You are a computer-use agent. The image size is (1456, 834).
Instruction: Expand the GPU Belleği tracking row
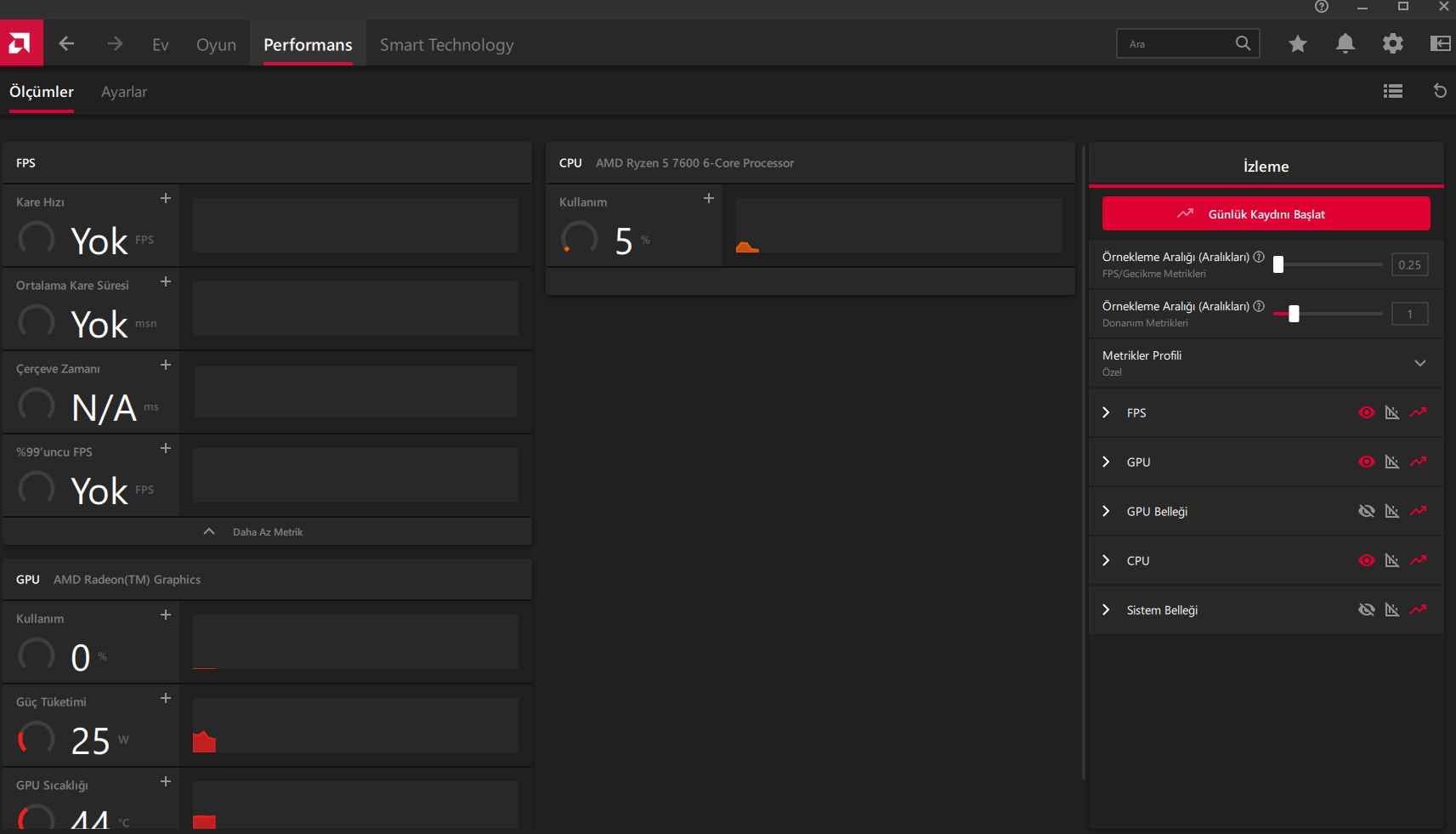[1106, 511]
